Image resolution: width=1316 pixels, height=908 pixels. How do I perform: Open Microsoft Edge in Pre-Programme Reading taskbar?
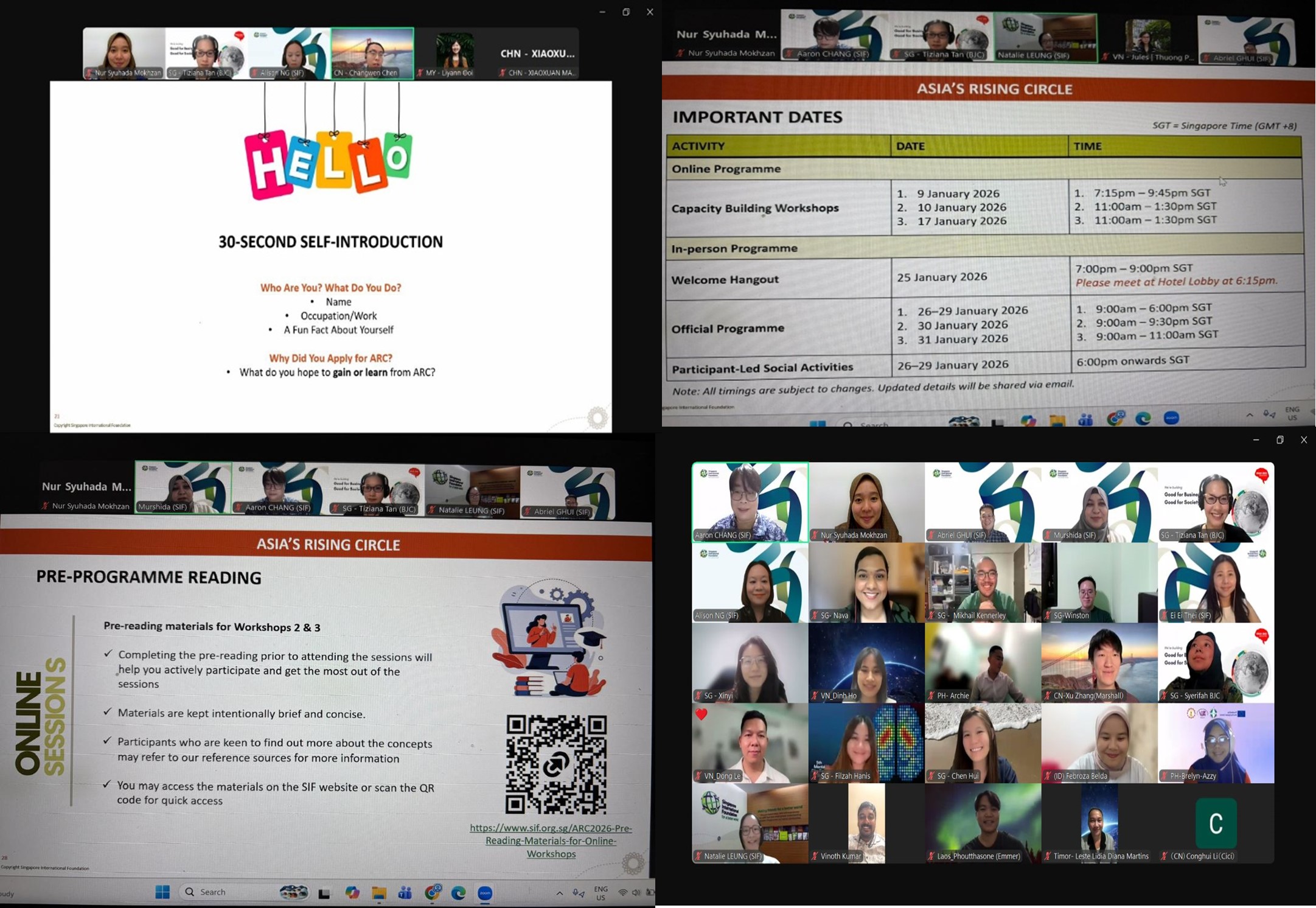pos(458,893)
